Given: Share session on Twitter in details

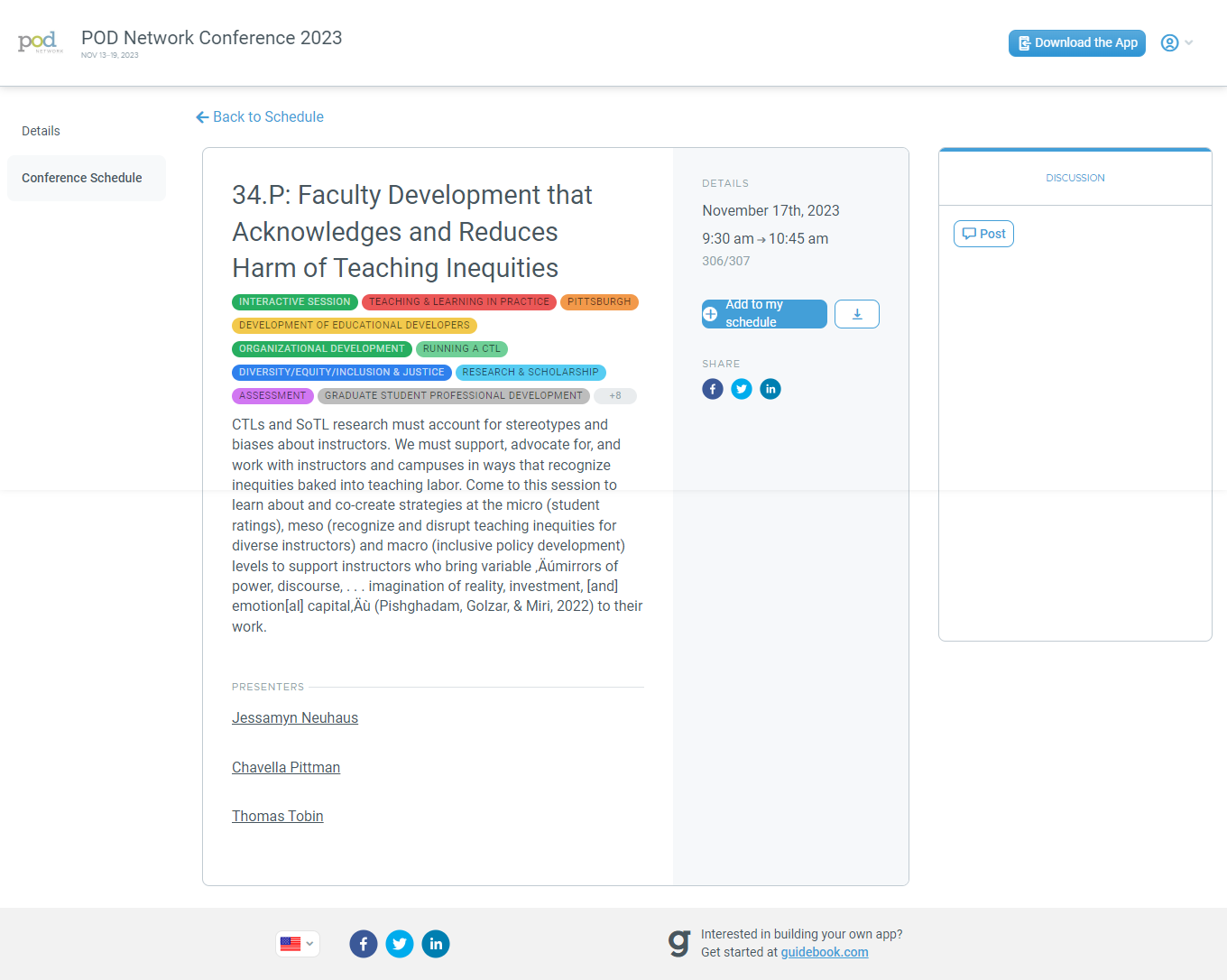Looking at the screenshot, I should (x=741, y=389).
